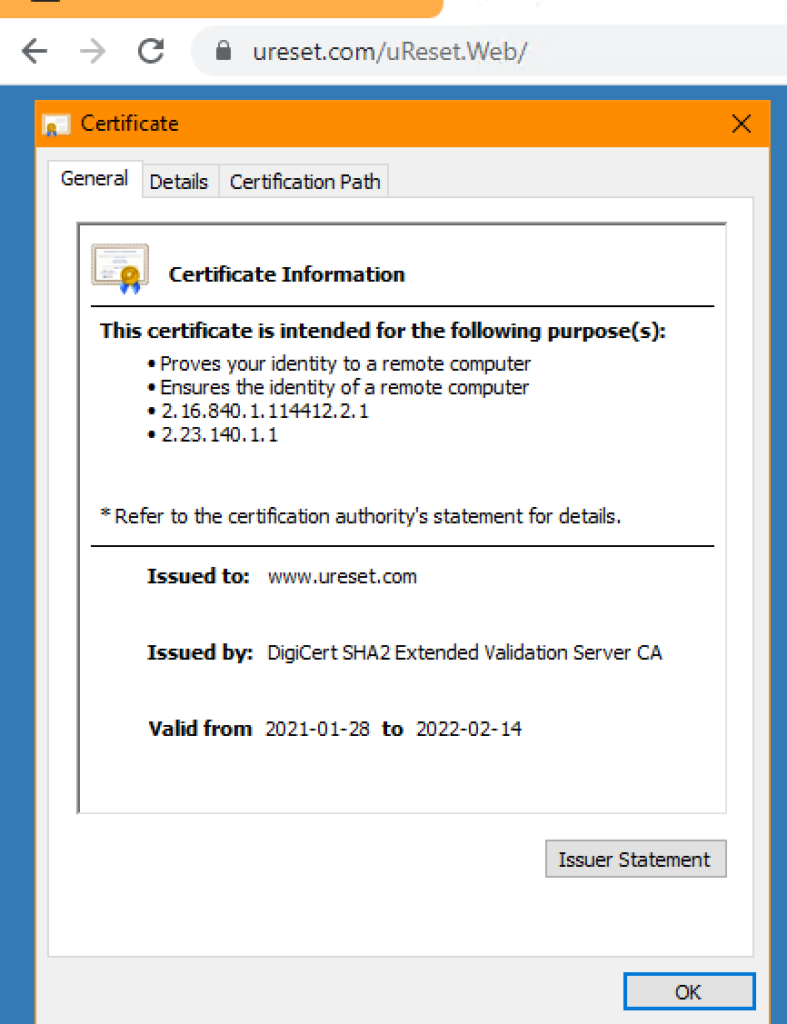This screenshot has width=787, height=1024.
Task: Open the Certification Path tab
Action: coord(304,182)
